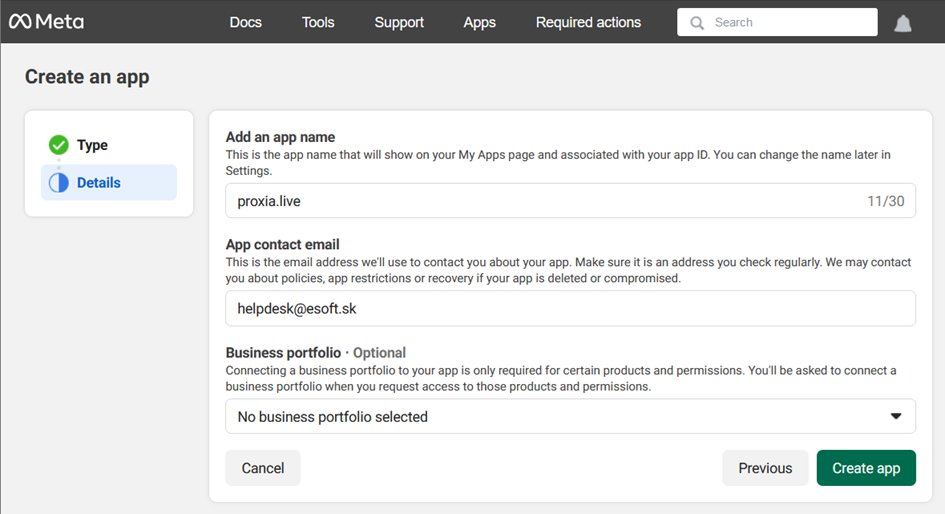This screenshot has height=514, width=945.
Task: Open the Docs menu
Action: pos(245,22)
